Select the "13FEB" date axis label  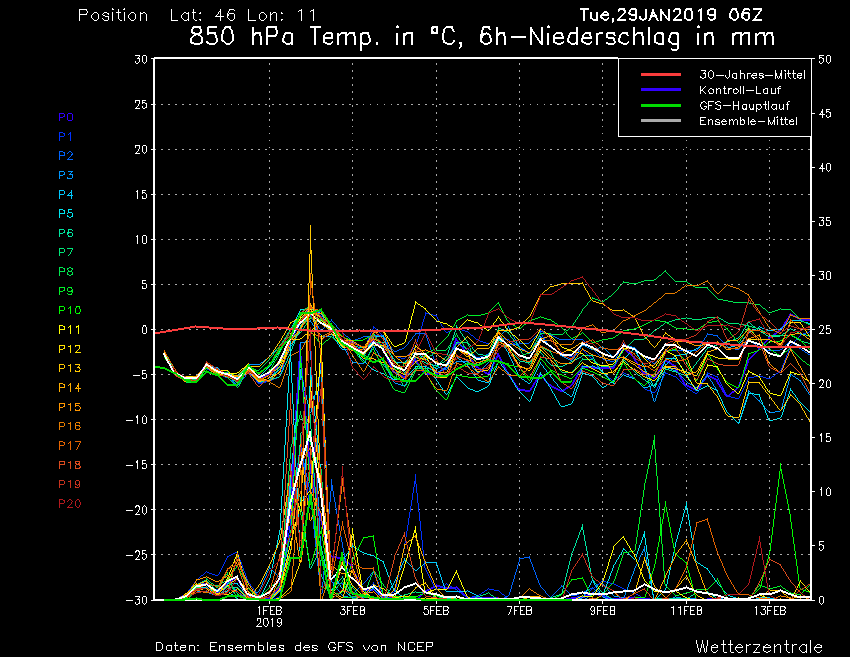(x=770, y=611)
